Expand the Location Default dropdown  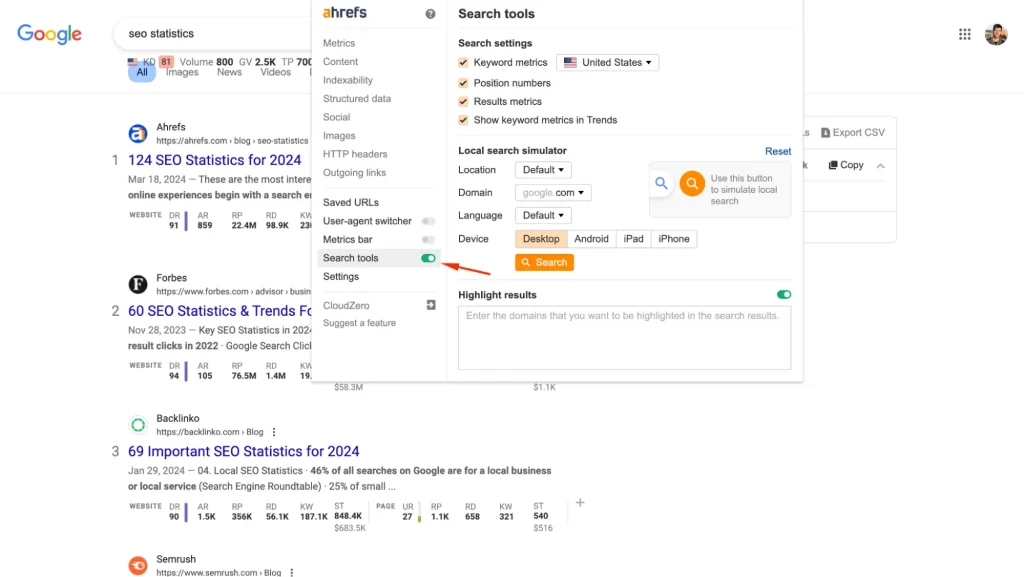click(543, 169)
